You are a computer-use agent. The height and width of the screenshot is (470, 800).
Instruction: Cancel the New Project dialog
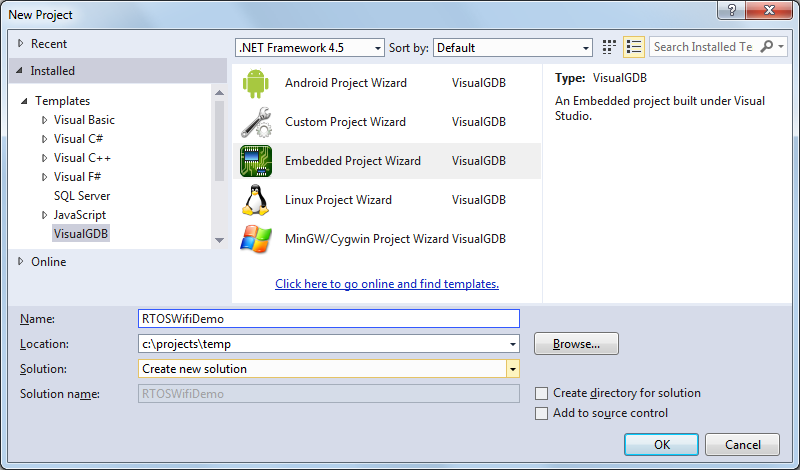pos(742,444)
